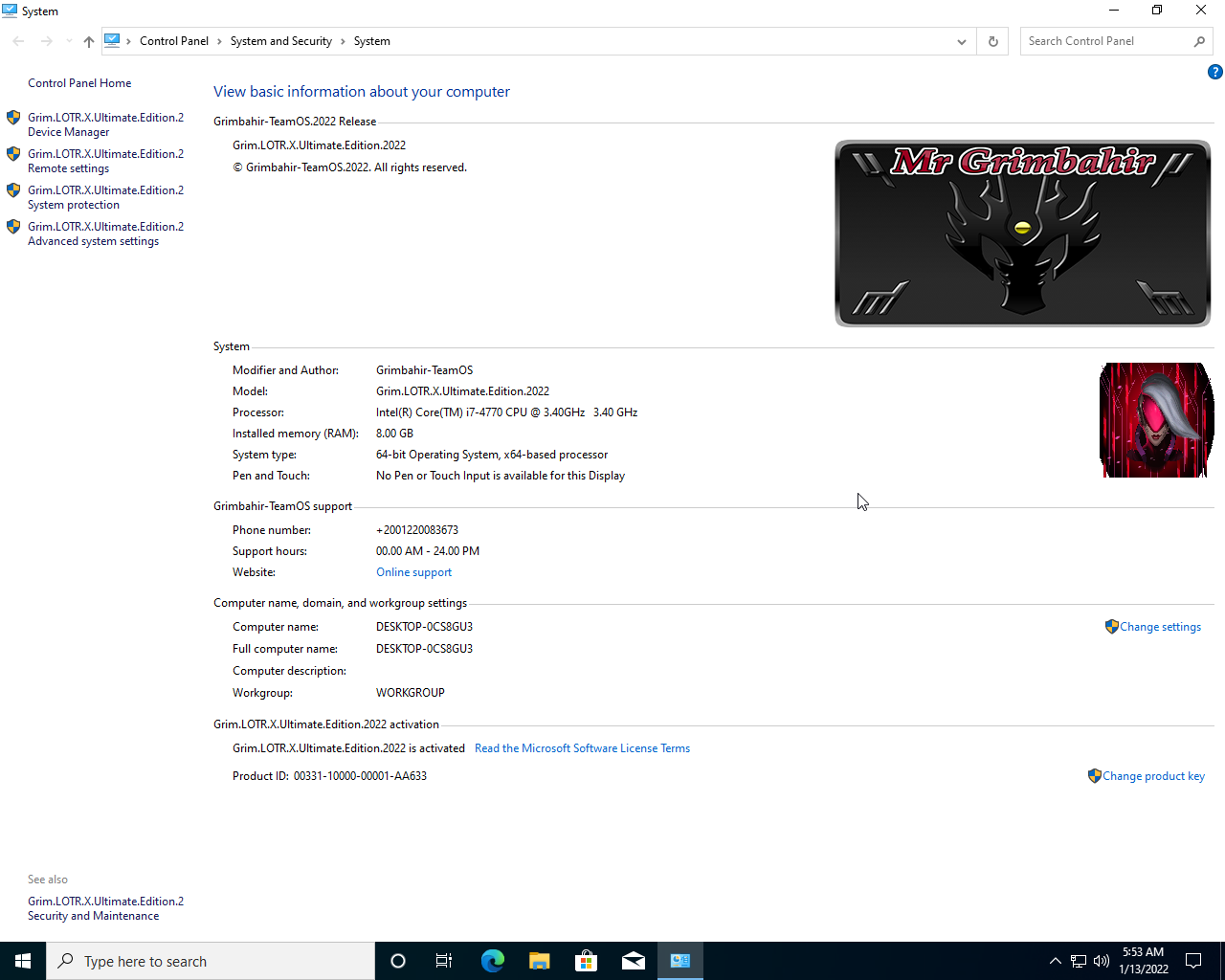
Task: Click the computer icon in address bar
Action: (x=113, y=40)
